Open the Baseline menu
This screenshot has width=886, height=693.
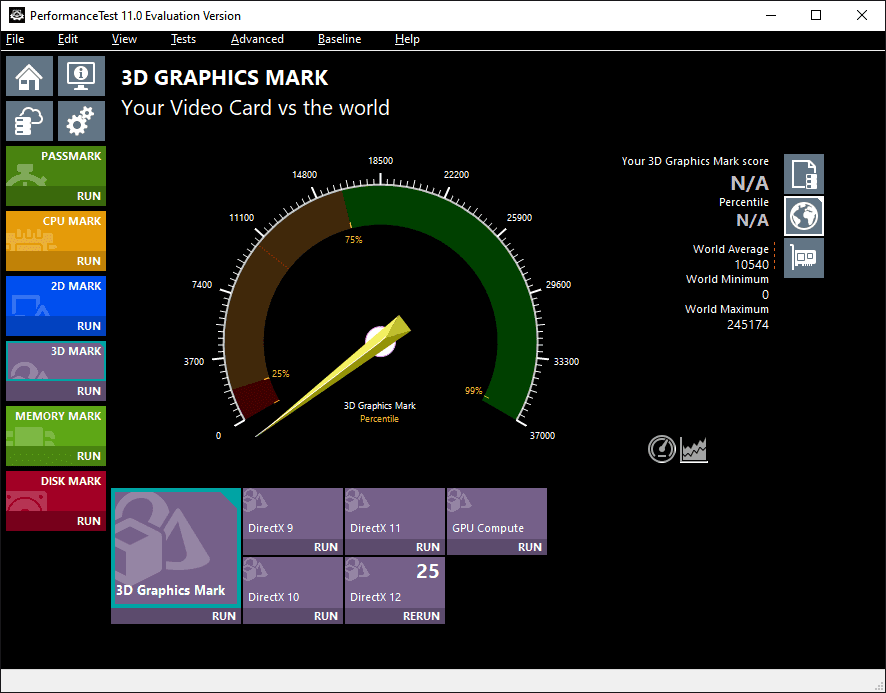point(339,39)
